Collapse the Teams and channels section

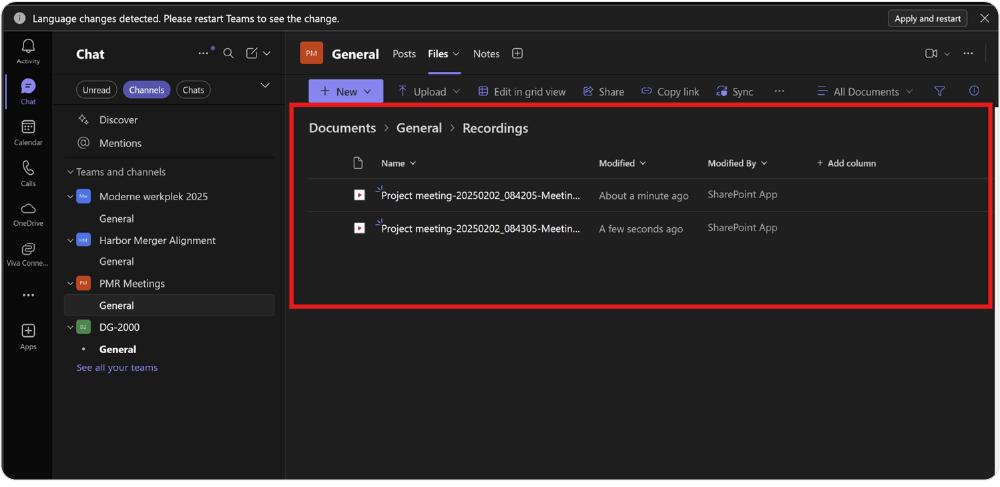tap(70, 172)
